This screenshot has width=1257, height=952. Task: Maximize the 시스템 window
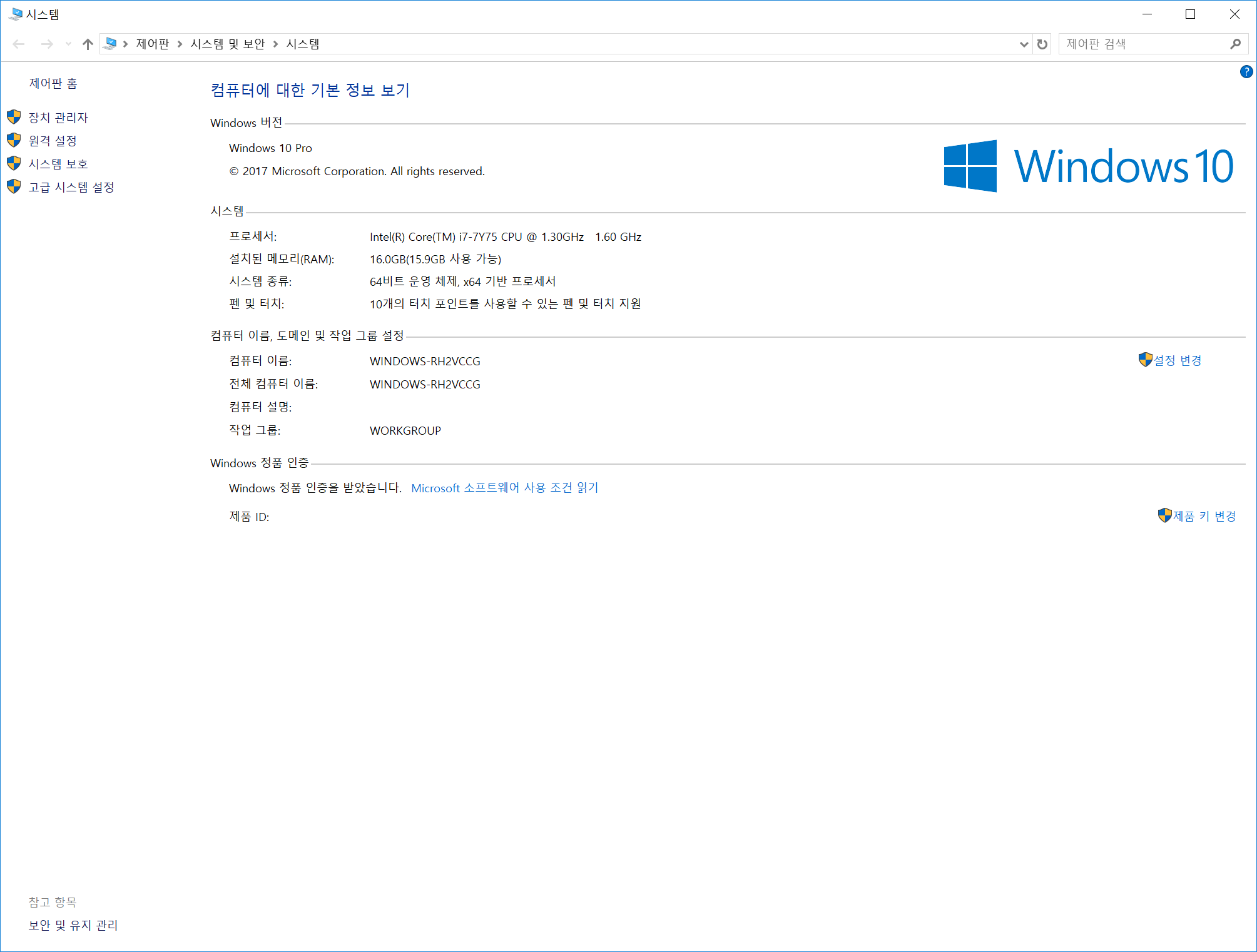[1190, 14]
